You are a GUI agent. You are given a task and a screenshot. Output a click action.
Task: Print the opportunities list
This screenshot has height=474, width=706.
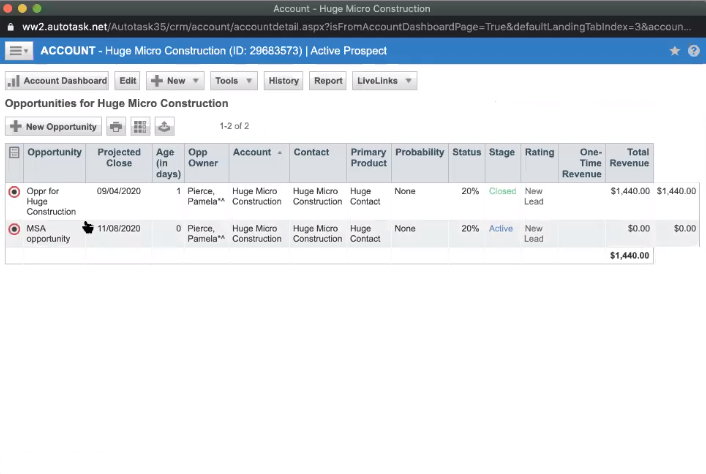tap(116, 126)
